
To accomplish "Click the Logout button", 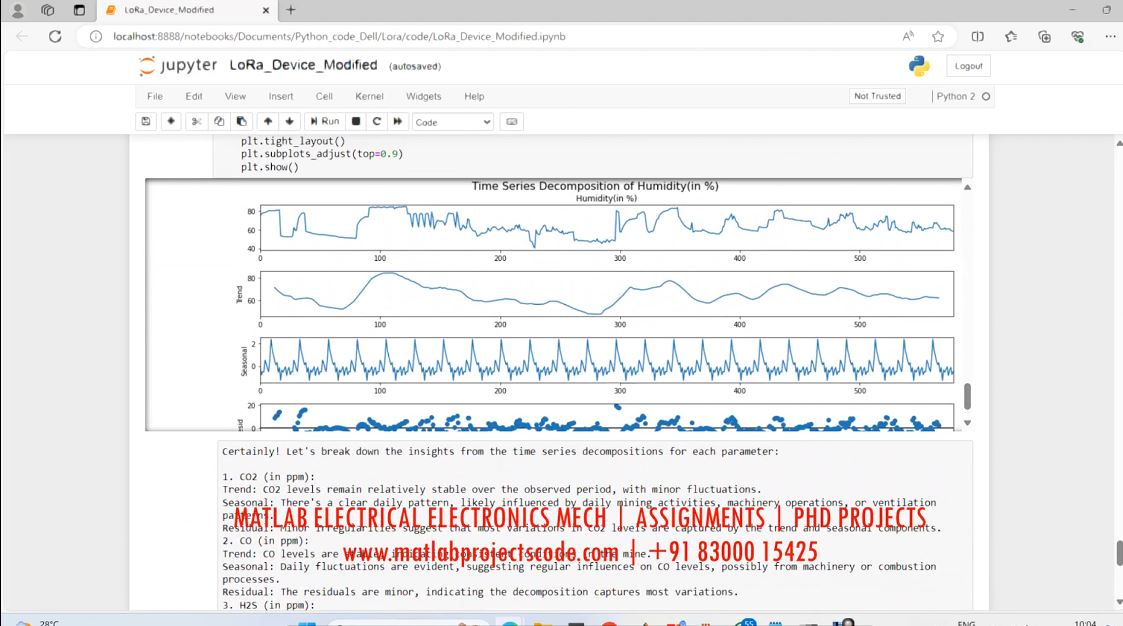I will coord(968,66).
